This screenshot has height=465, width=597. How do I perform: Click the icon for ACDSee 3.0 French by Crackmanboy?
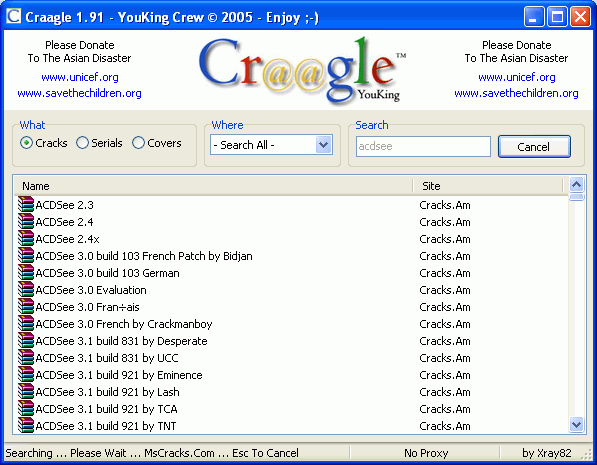(x=26, y=323)
